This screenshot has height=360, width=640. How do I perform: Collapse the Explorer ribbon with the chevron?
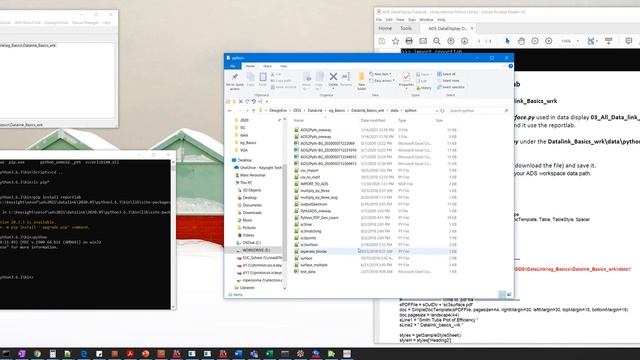504,66
